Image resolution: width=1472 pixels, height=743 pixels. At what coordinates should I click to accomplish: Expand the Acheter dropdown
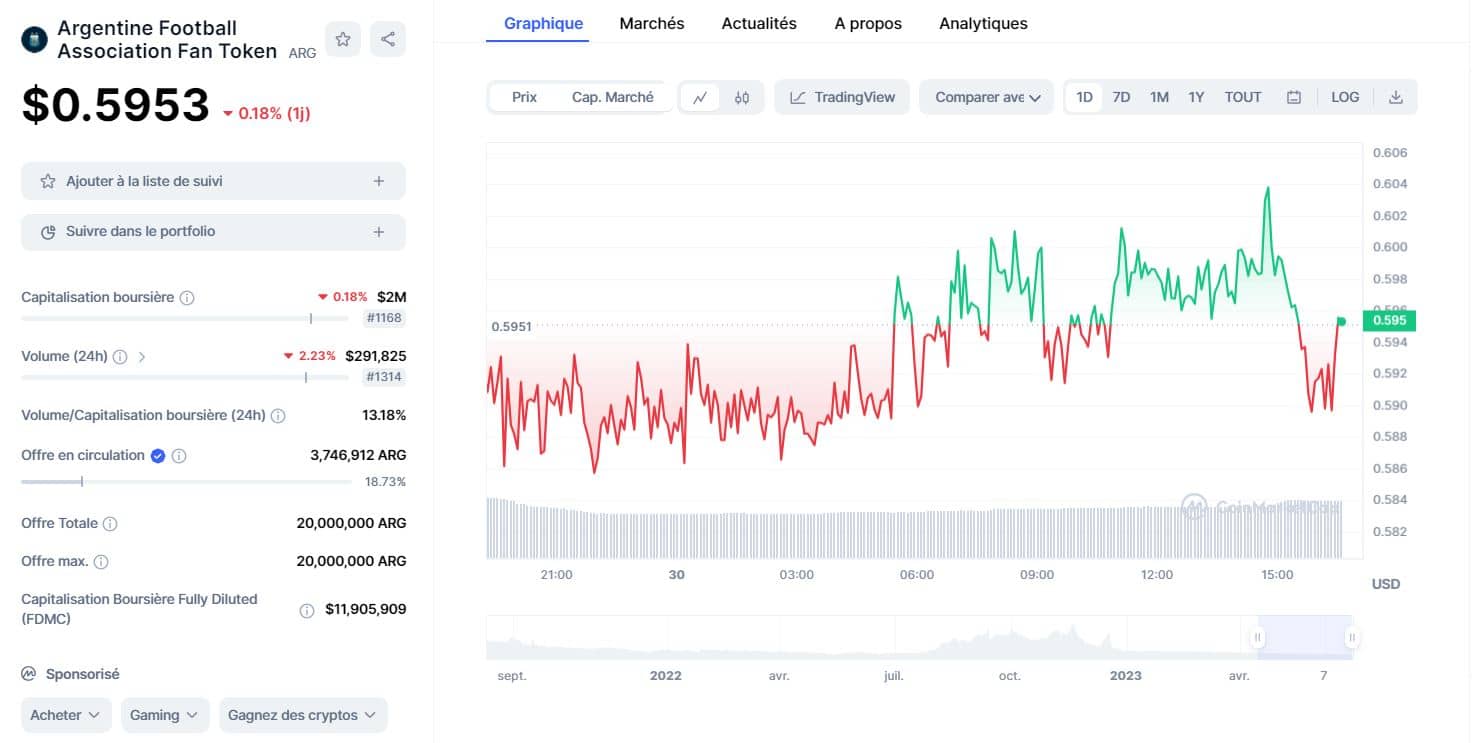coord(66,716)
